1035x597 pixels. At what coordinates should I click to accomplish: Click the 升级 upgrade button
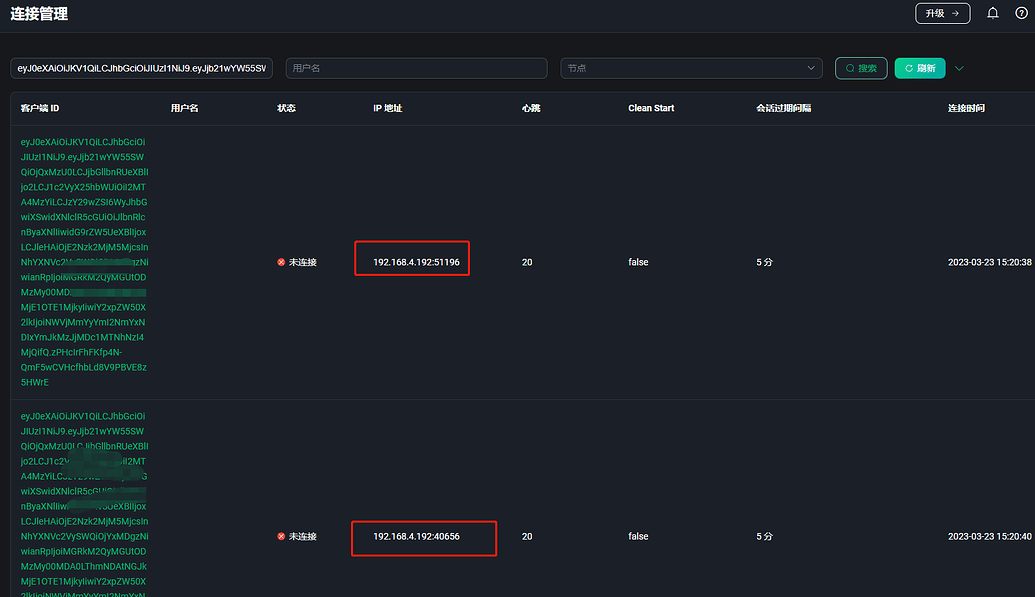pos(943,13)
